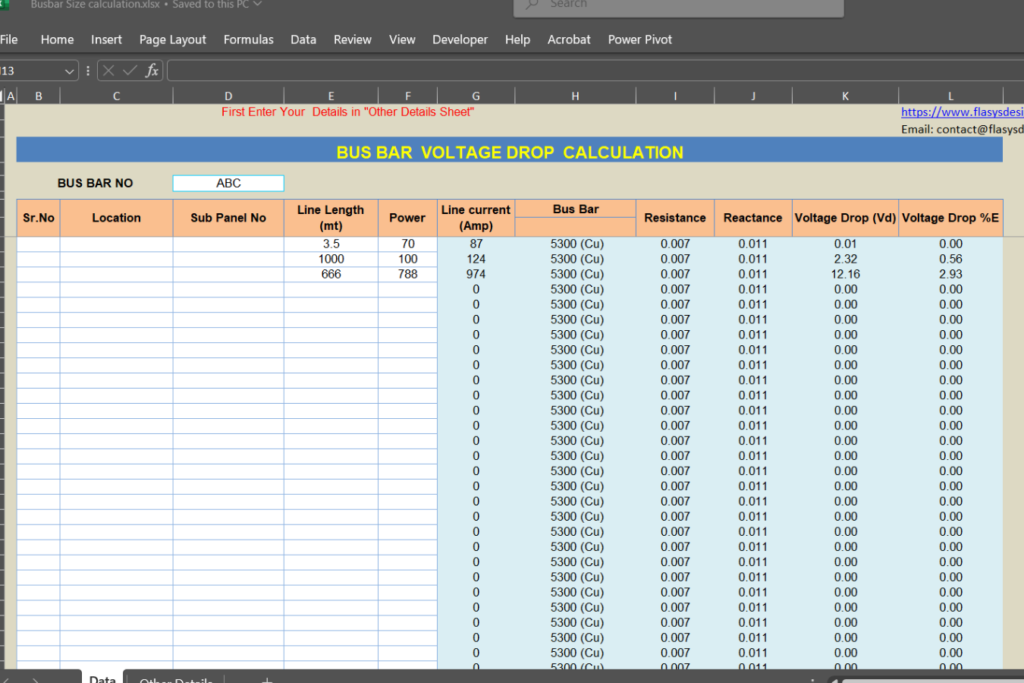The width and height of the screenshot is (1024, 683).
Task: Click the Power cell with 70
Action: (408, 244)
